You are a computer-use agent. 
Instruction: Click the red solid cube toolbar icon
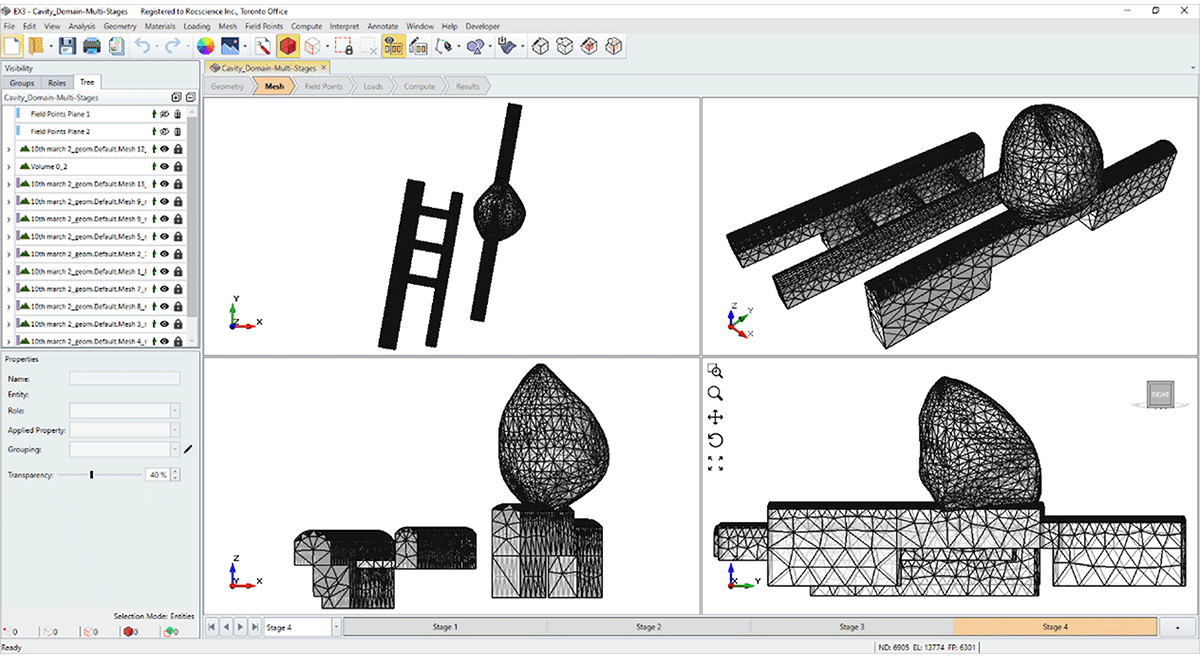click(x=288, y=46)
